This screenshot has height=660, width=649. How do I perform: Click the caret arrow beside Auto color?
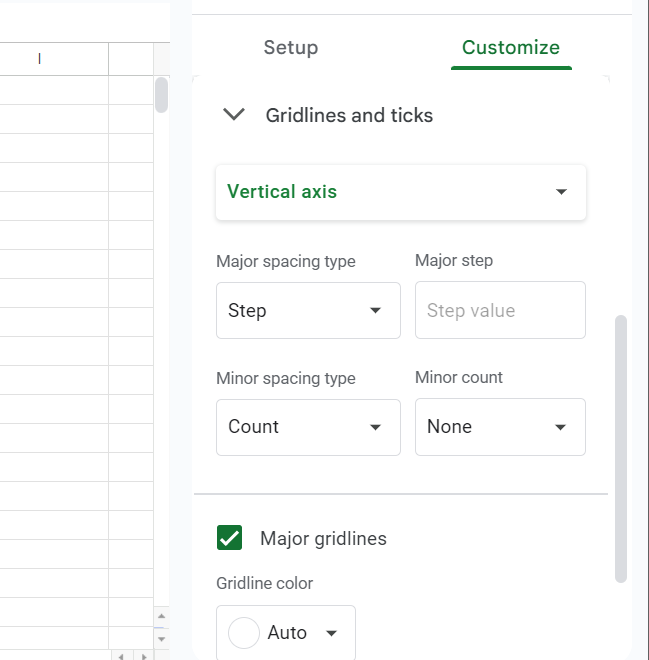coord(332,633)
